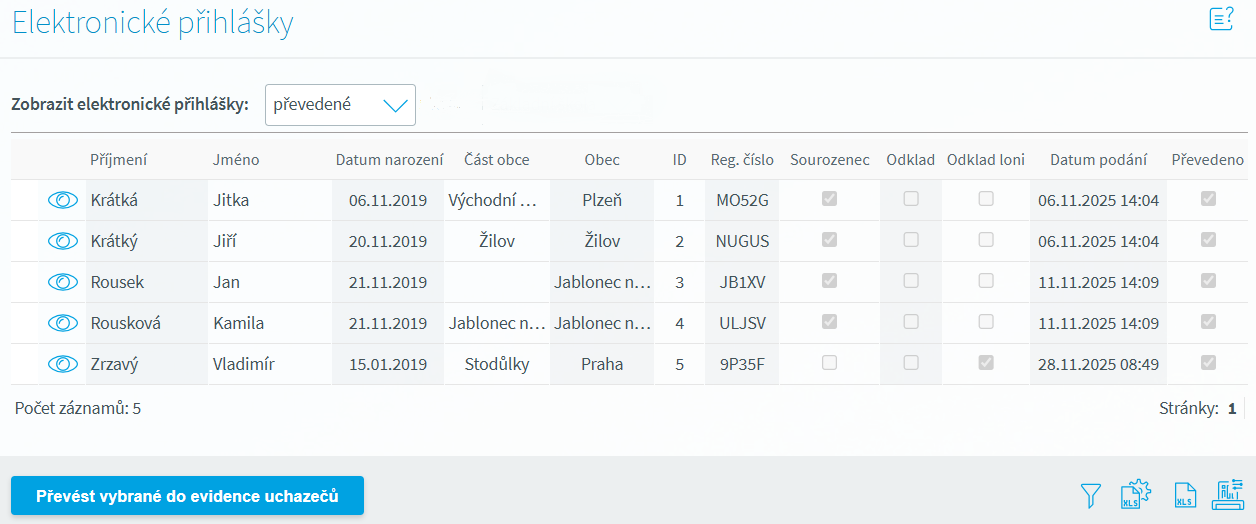
Task: Toggle Převedeno checkbox in Rousková row
Action: [x=1208, y=322]
